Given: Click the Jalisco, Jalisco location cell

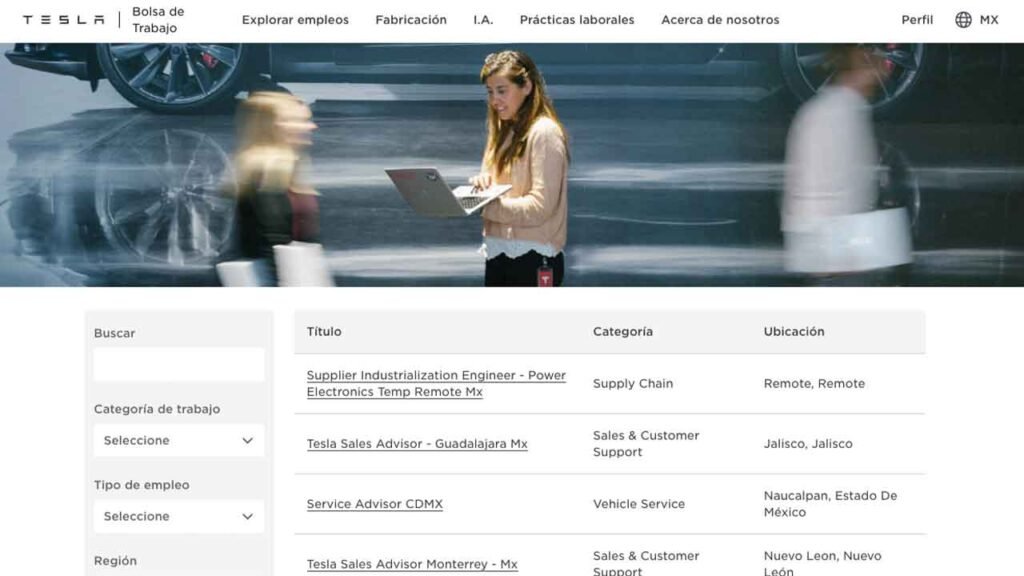Looking at the screenshot, I should point(808,443).
